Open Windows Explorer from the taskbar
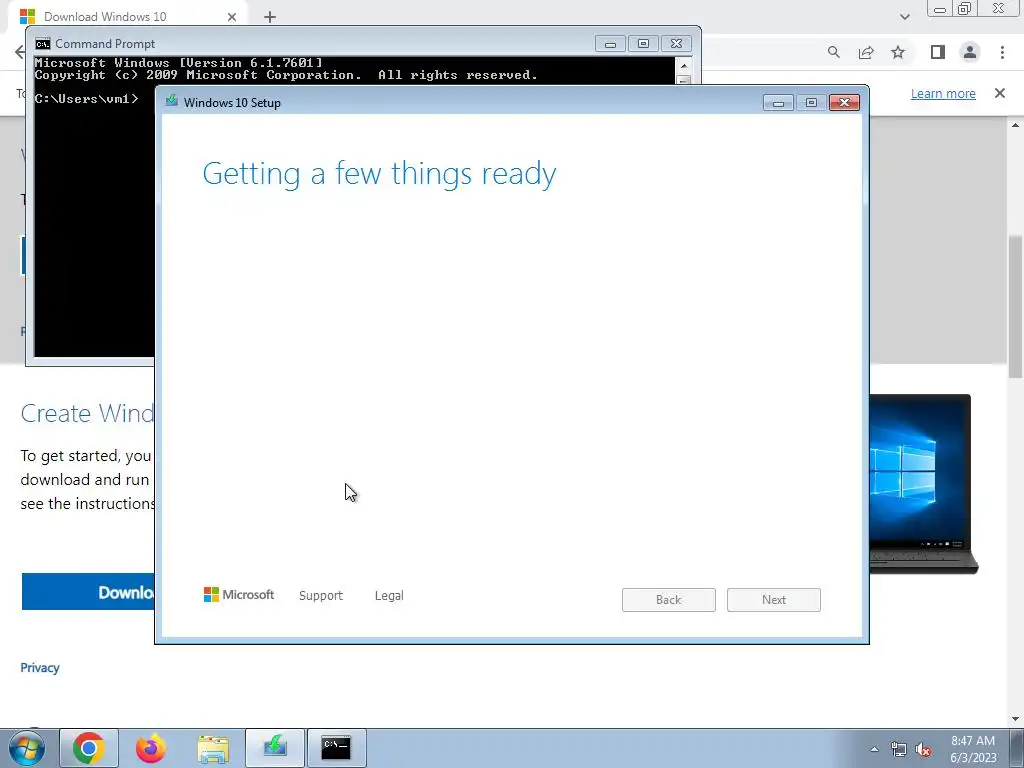Viewport: 1024px width, 768px height. [x=213, y=748]
